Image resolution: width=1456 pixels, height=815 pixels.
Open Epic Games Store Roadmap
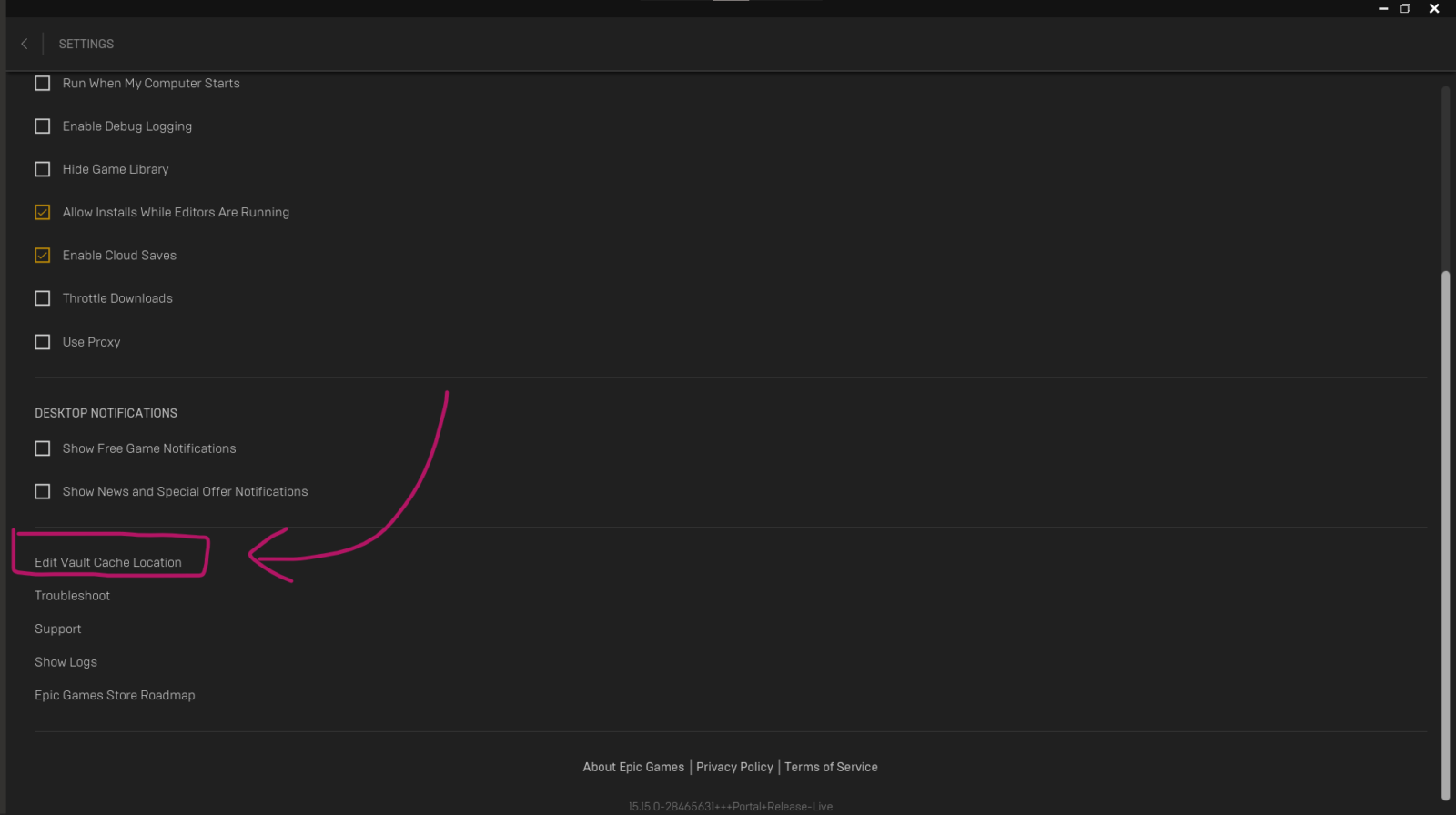pos(115,696)
